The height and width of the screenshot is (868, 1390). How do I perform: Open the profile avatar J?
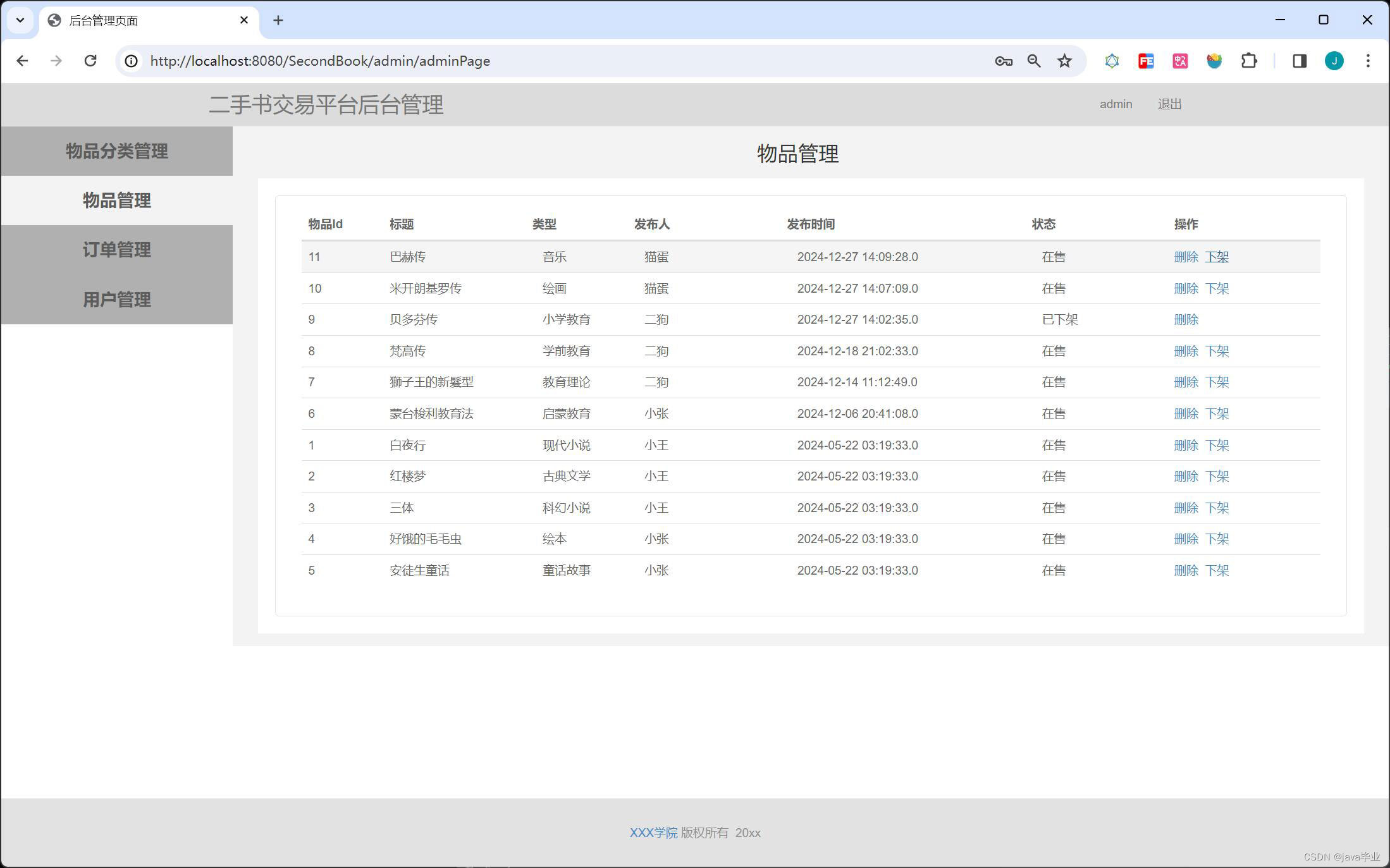(1334, 61)
